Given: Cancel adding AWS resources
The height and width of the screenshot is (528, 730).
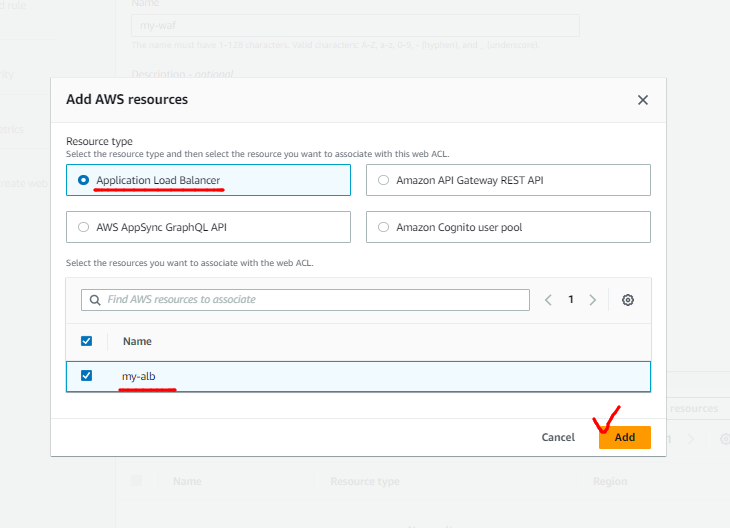Looking at the screenshot, I should coord(558,437).
